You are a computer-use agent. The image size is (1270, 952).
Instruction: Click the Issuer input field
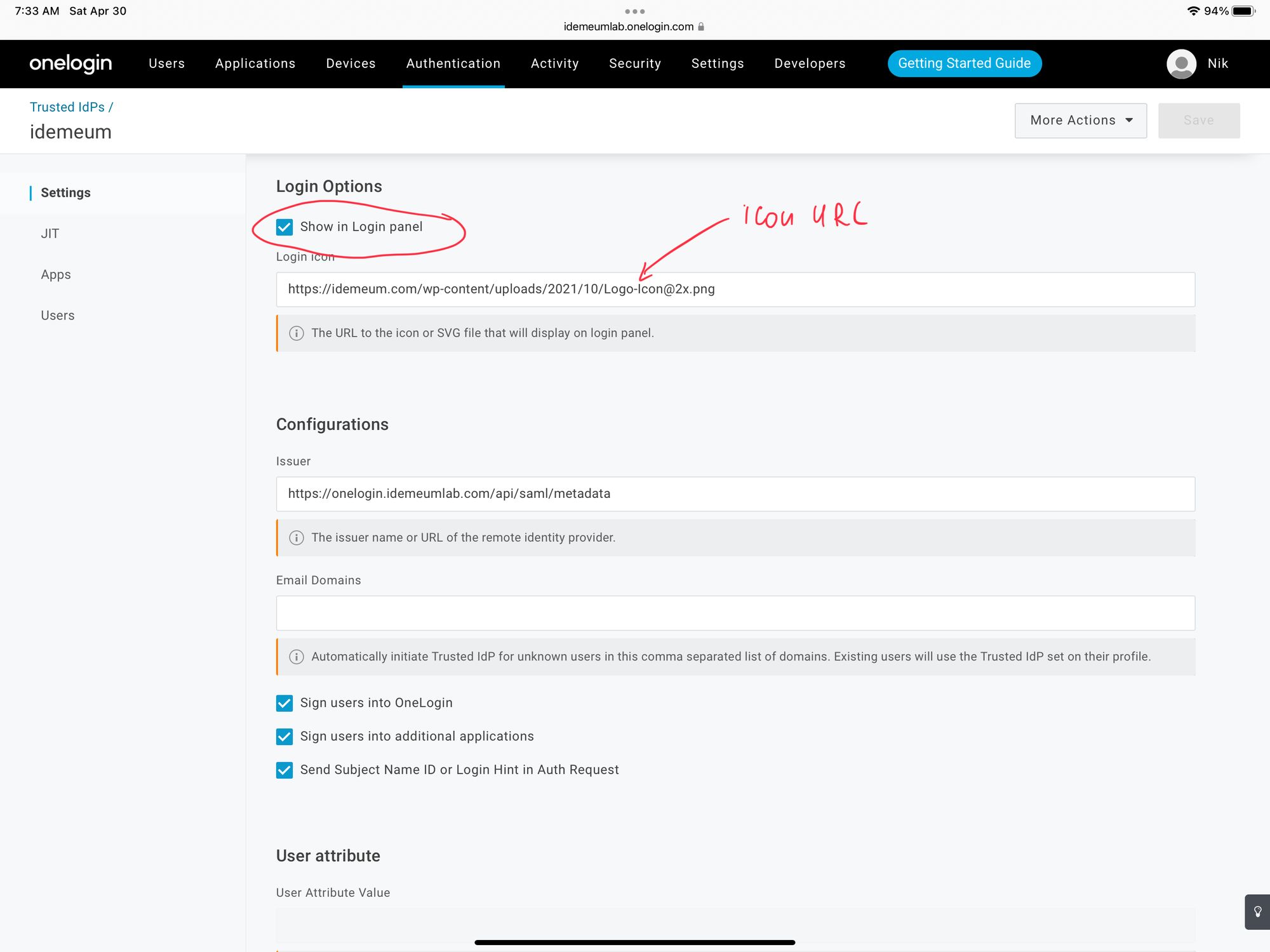[735, 494]
